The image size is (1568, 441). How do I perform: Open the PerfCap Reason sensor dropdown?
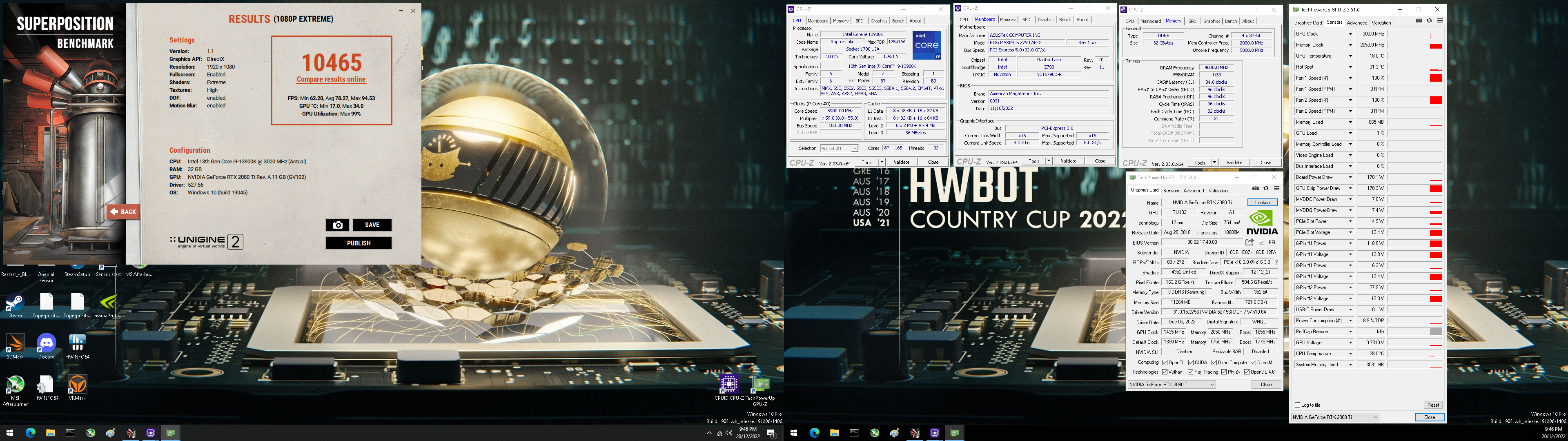[x=1350, y=331]
